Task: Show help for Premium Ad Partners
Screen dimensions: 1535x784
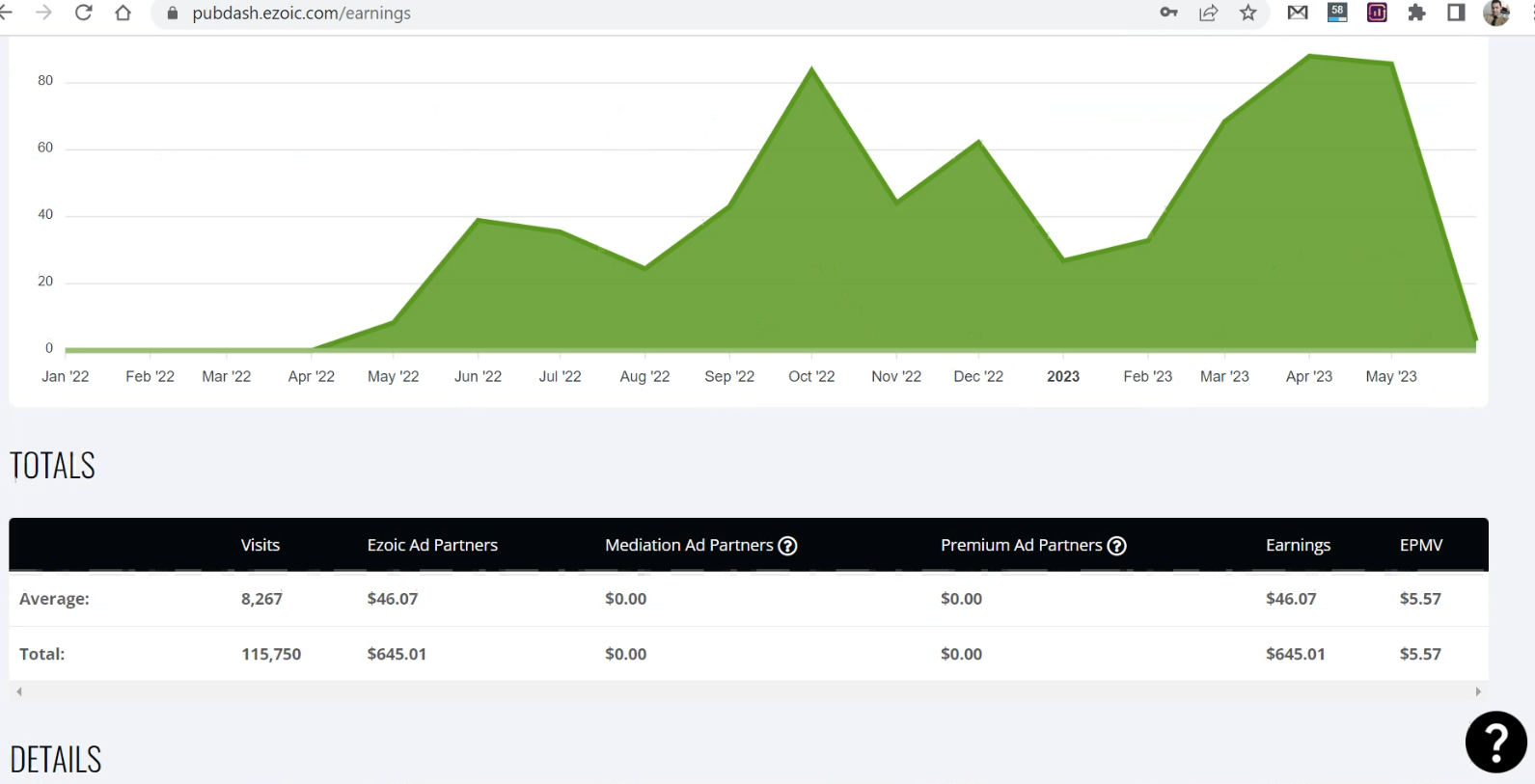Action: coord(1116,546)
